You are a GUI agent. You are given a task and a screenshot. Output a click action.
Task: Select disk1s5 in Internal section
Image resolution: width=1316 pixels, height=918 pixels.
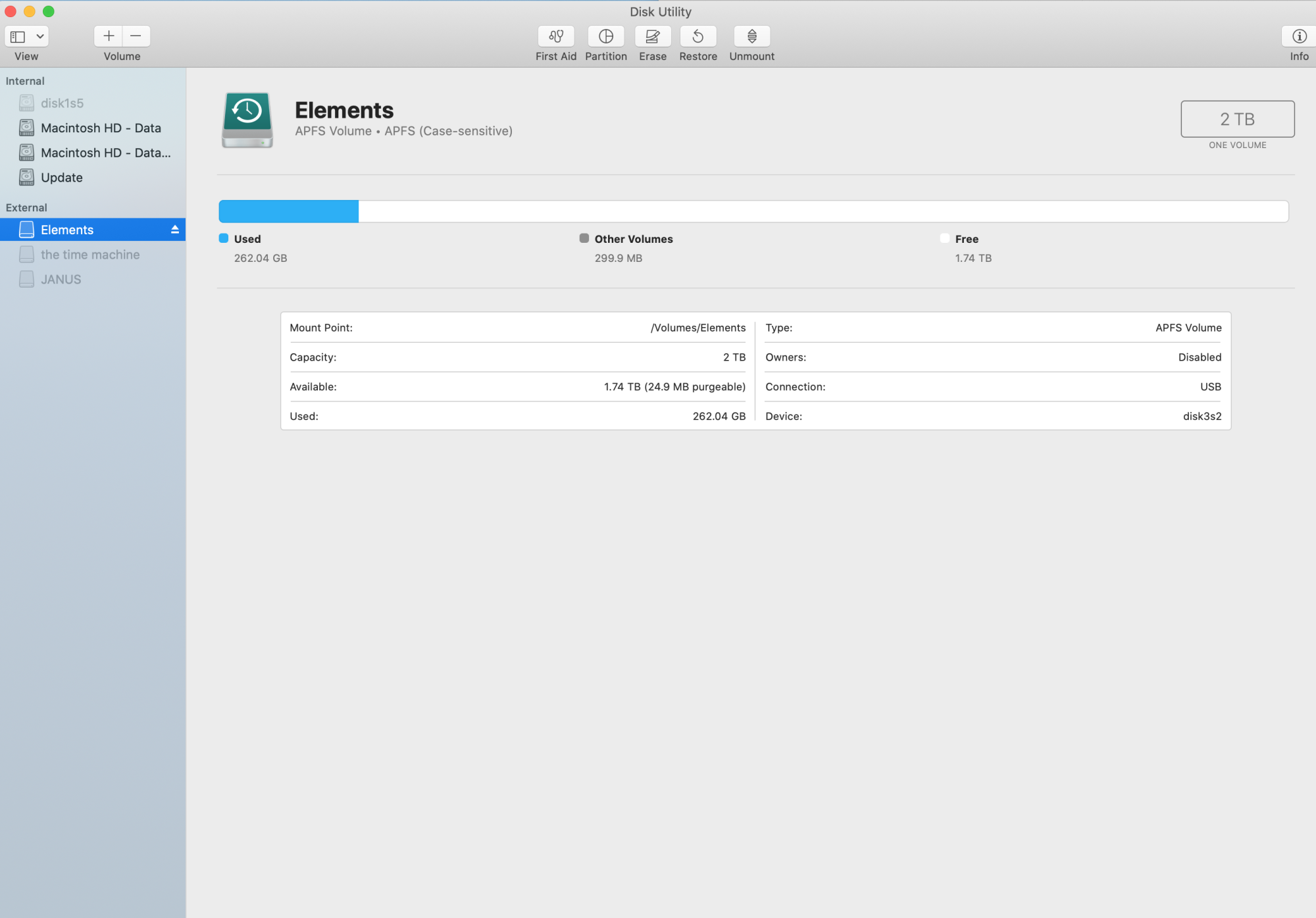point(62,103)
